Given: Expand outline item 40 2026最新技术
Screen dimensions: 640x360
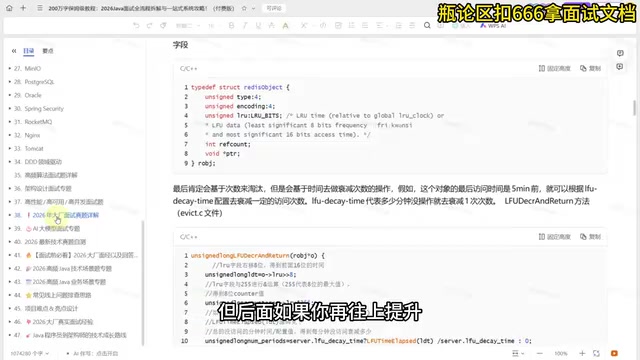Looking at the screenshot, I should click(x=10, y=242).
